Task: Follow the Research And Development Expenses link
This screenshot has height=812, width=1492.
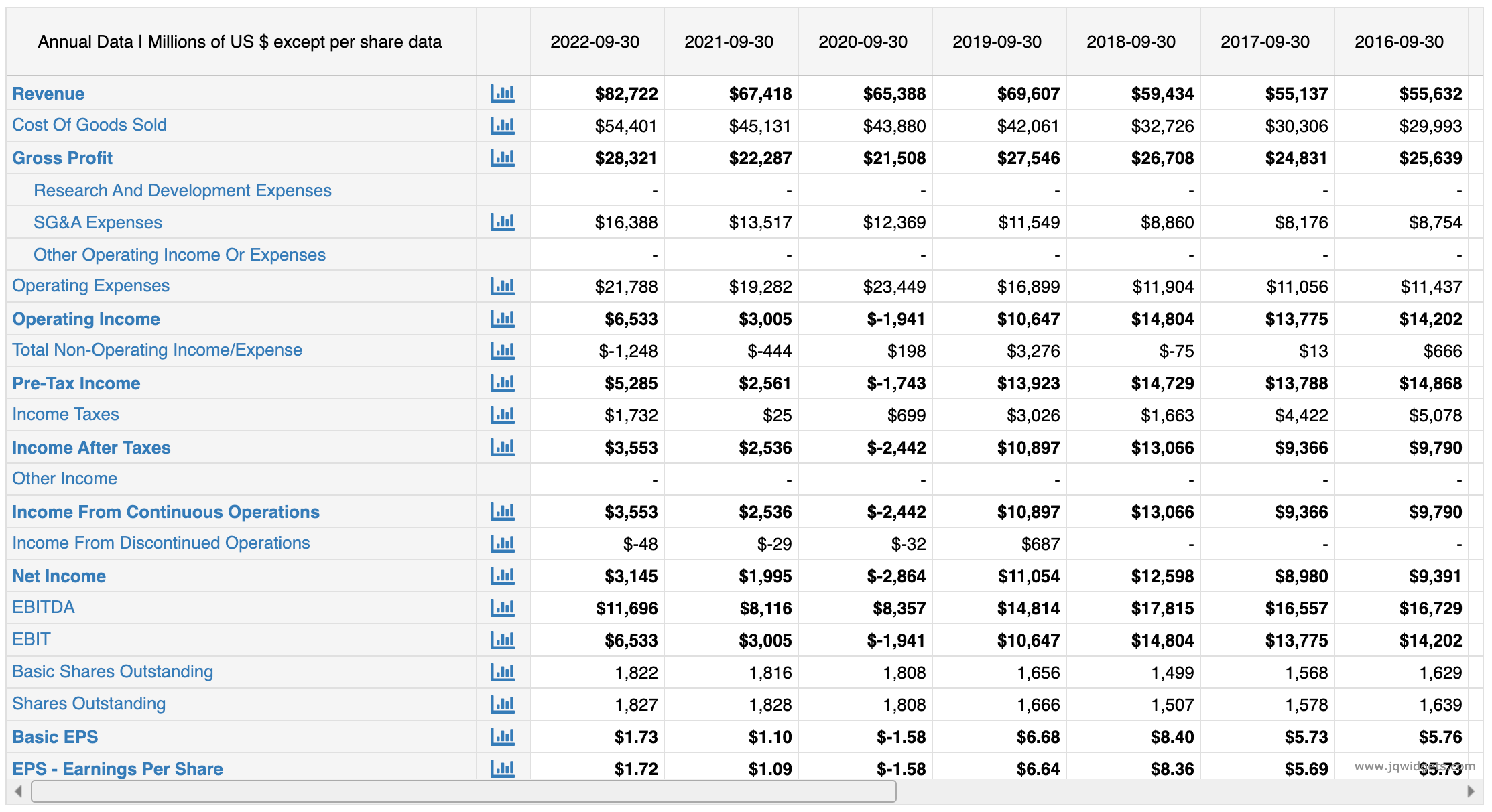Action: (x=182, y=190)
